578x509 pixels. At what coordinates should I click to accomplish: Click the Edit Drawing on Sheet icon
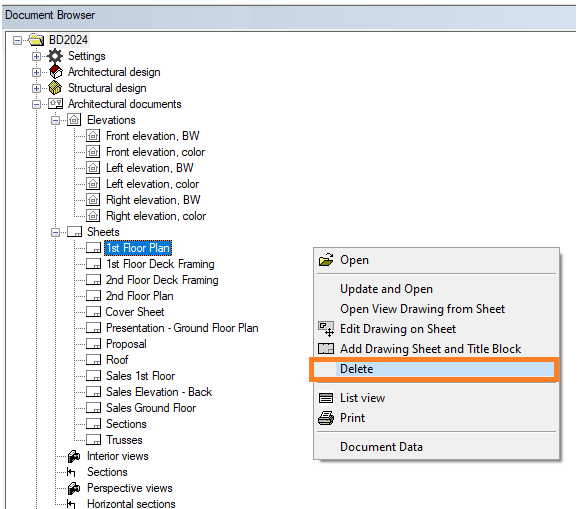click(x=326, y=329)
